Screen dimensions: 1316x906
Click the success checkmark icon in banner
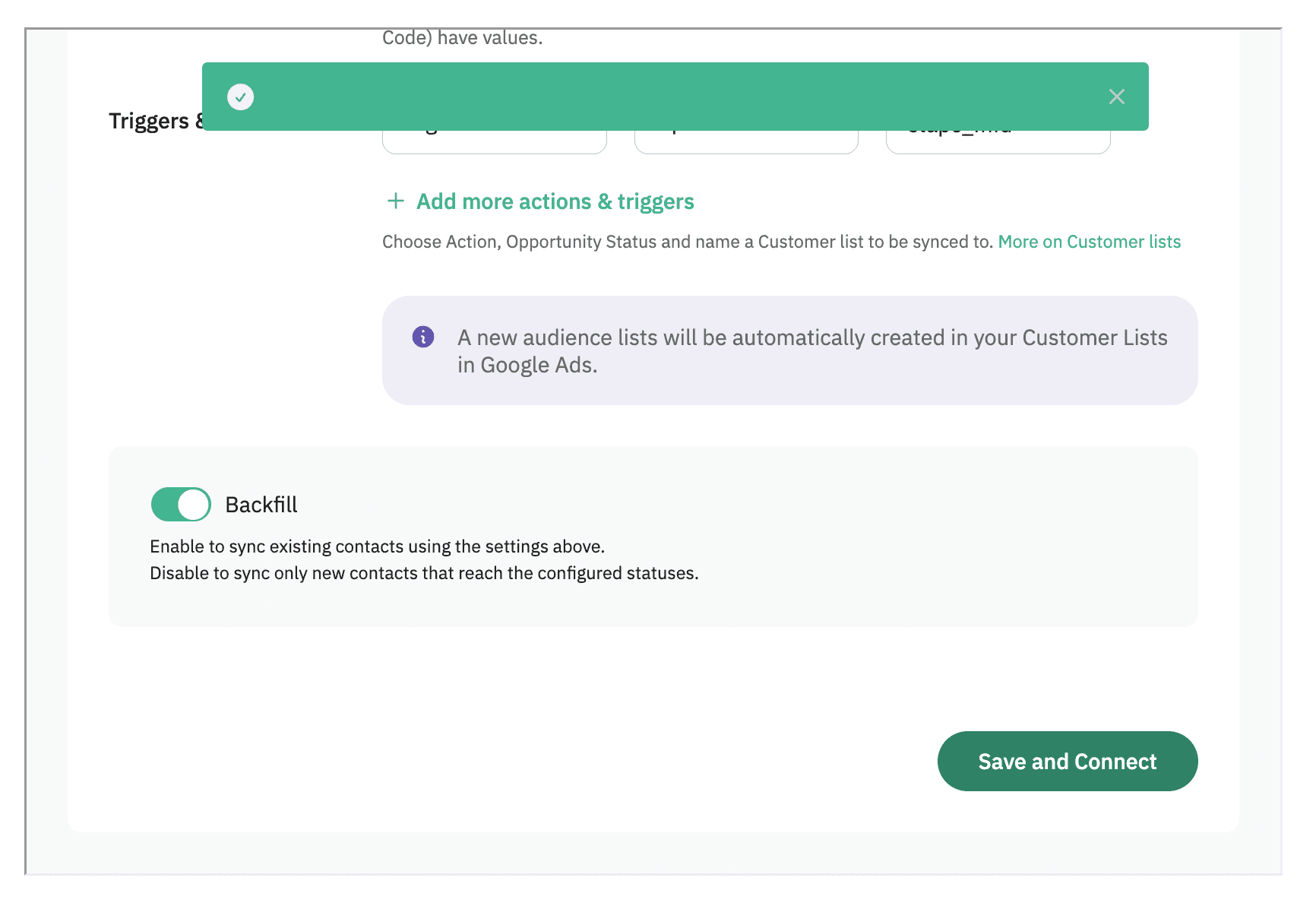240,97
